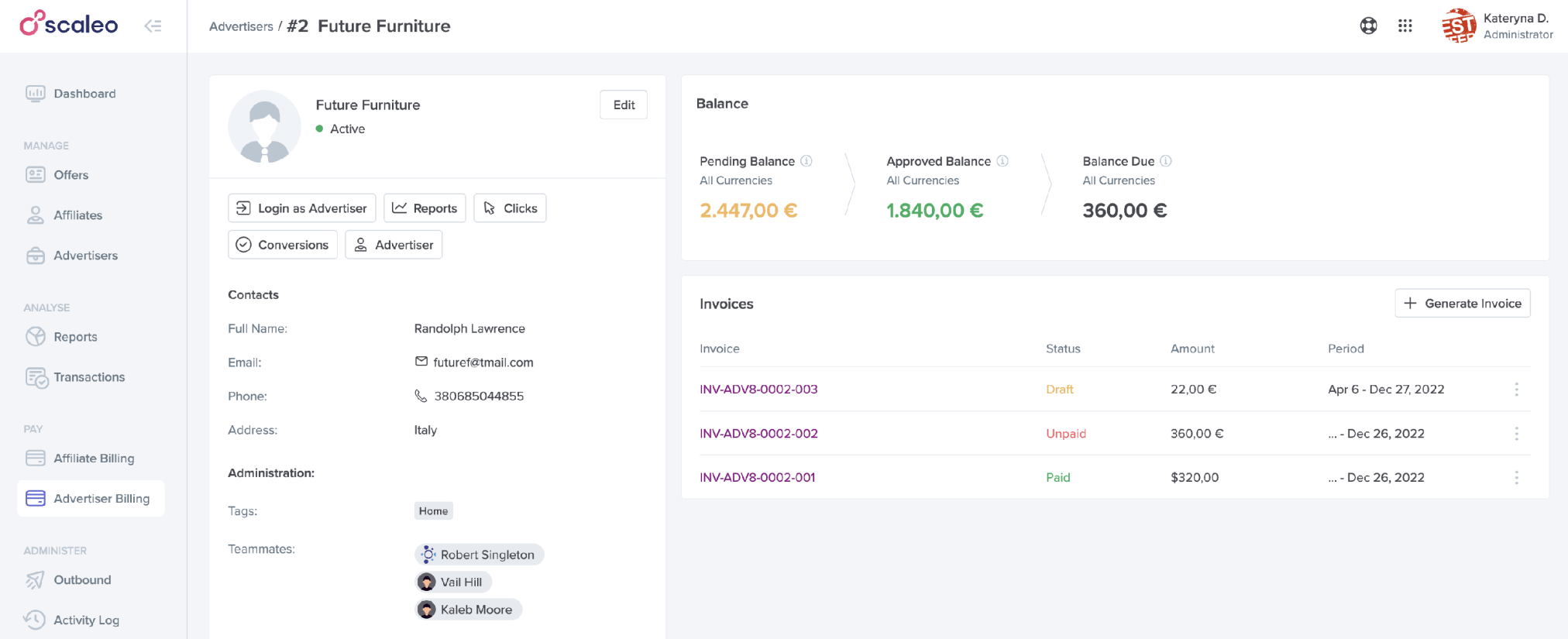The width and height of the screenshot is (1568, 639).
Task: Click the contact name Randolph Lawrence
Action: [469, 328]
